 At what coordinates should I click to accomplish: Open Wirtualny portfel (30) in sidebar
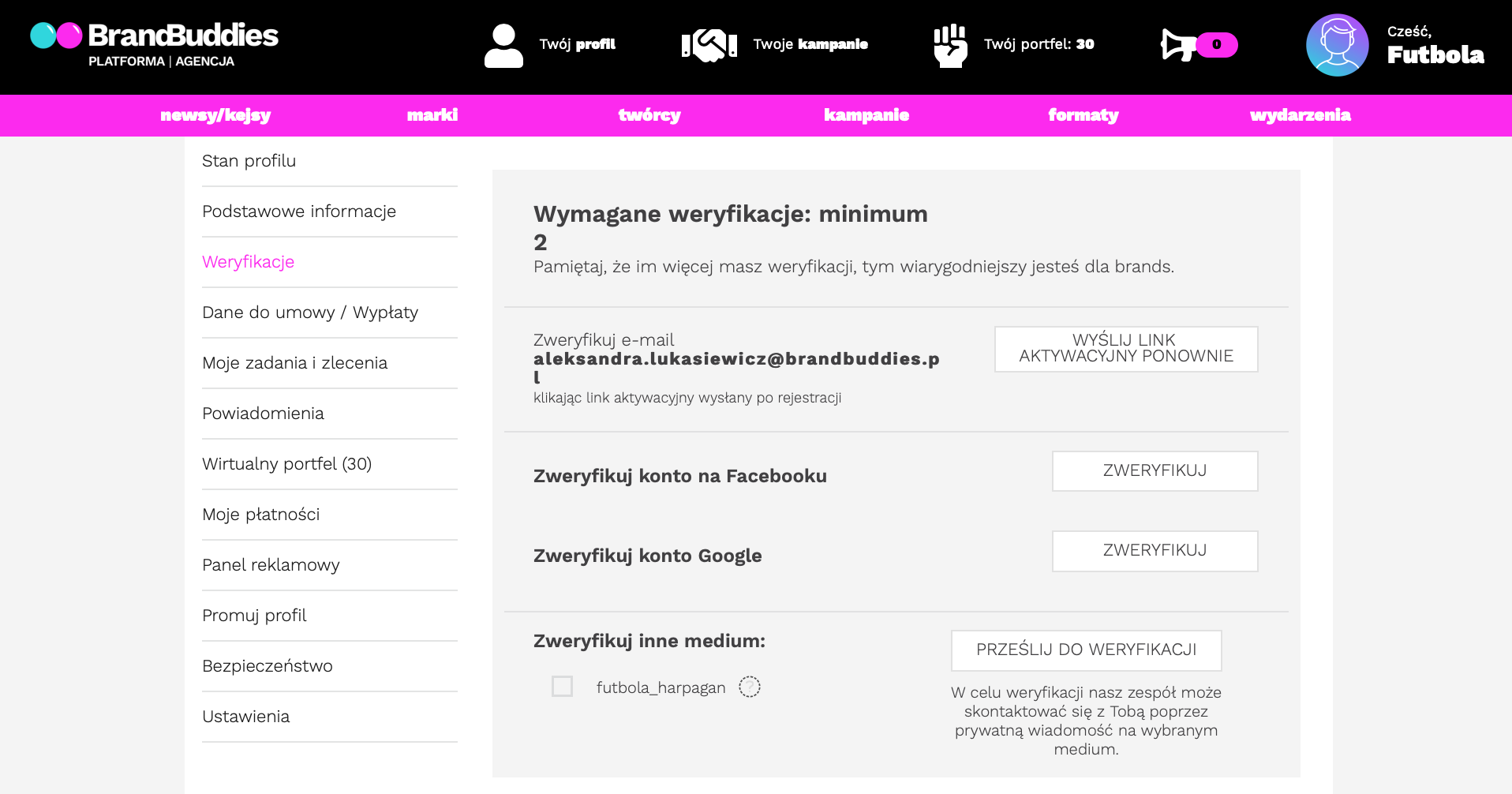(286, 464)
